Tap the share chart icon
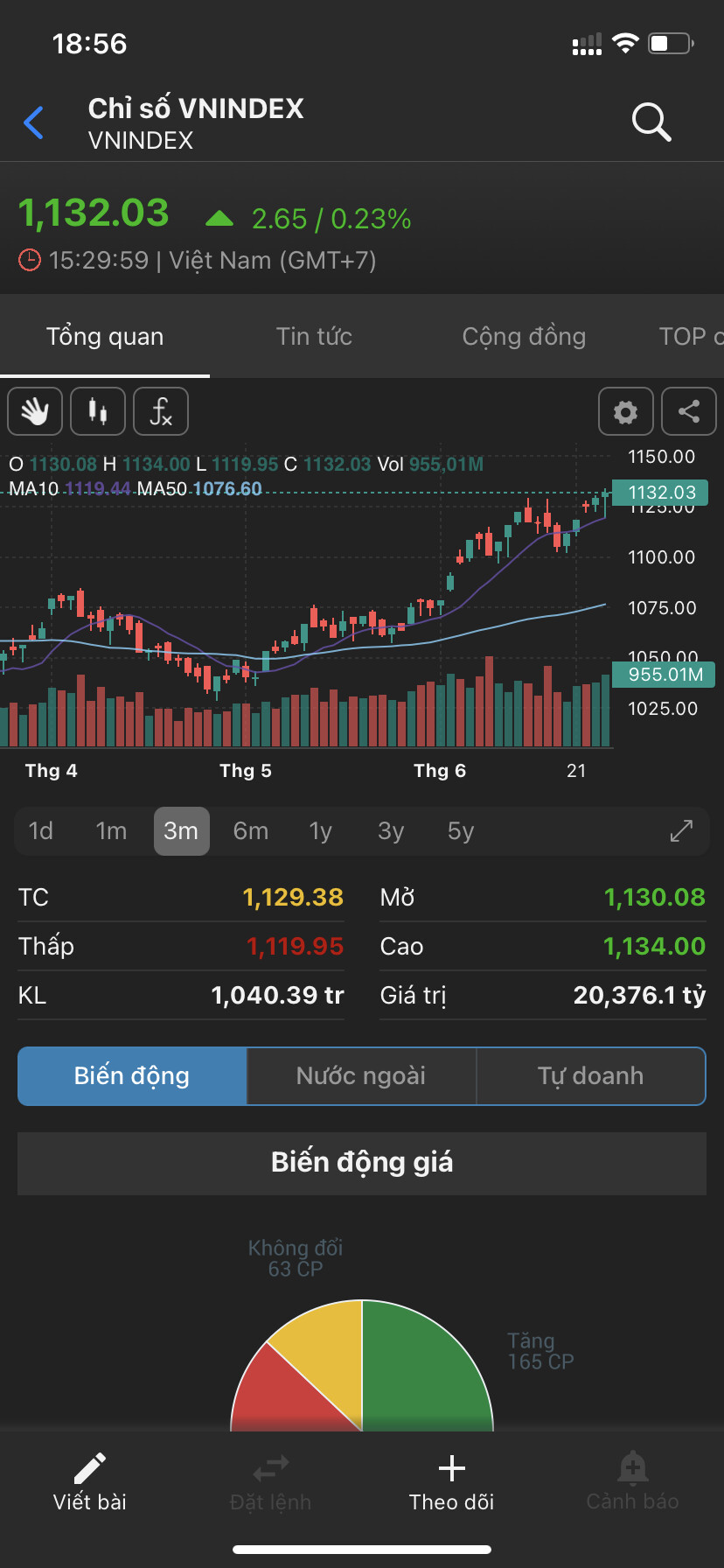Screen dimensions: 724x1568 (x=689, y=411)
